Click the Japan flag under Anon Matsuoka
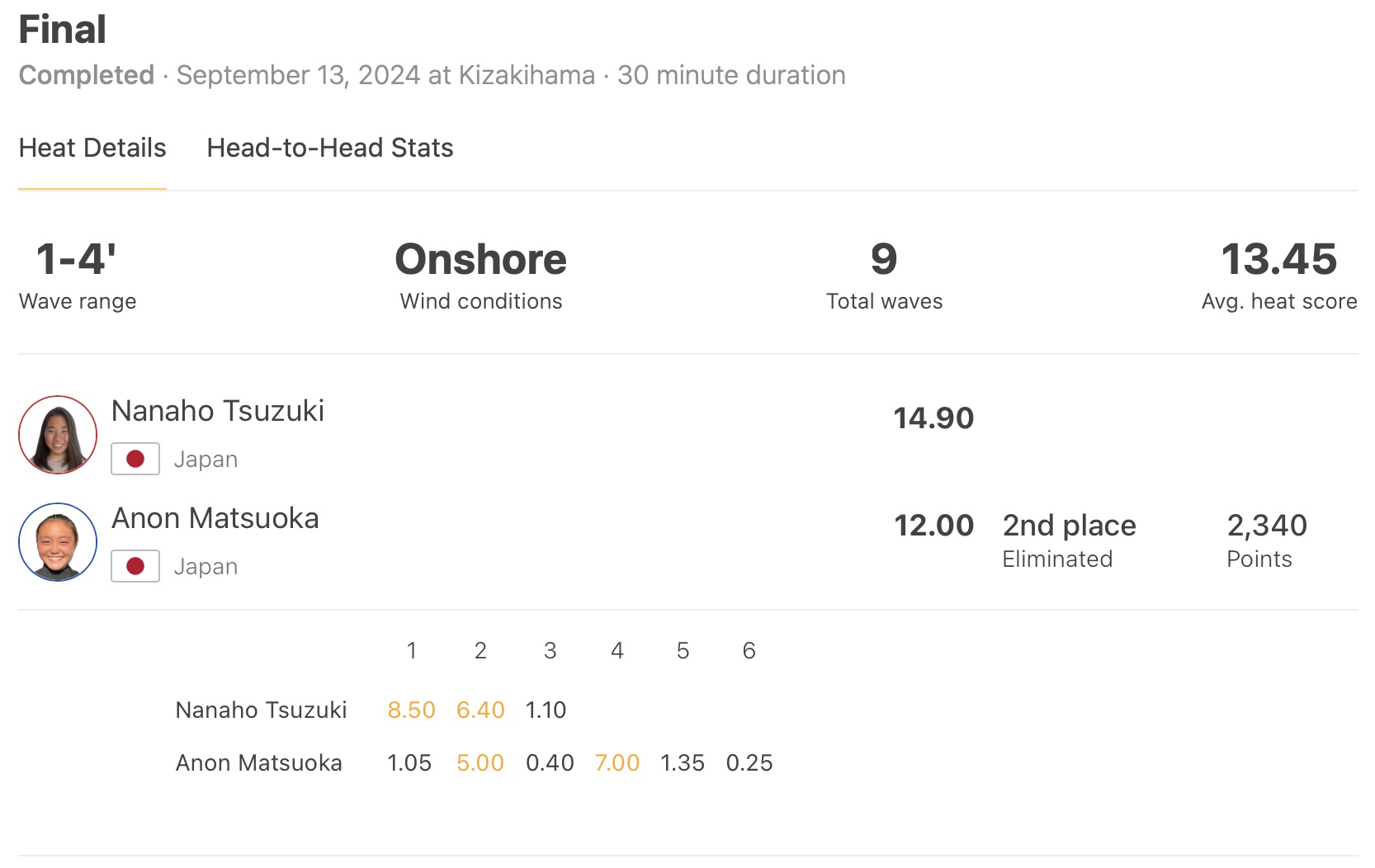The width and height of the screenshot is (1375, 868). 135,567
